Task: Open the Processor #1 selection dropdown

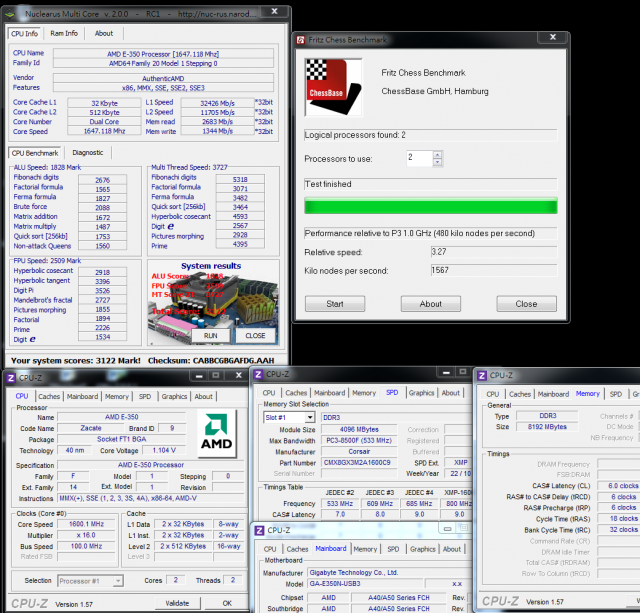Action: tap(118, 581)
